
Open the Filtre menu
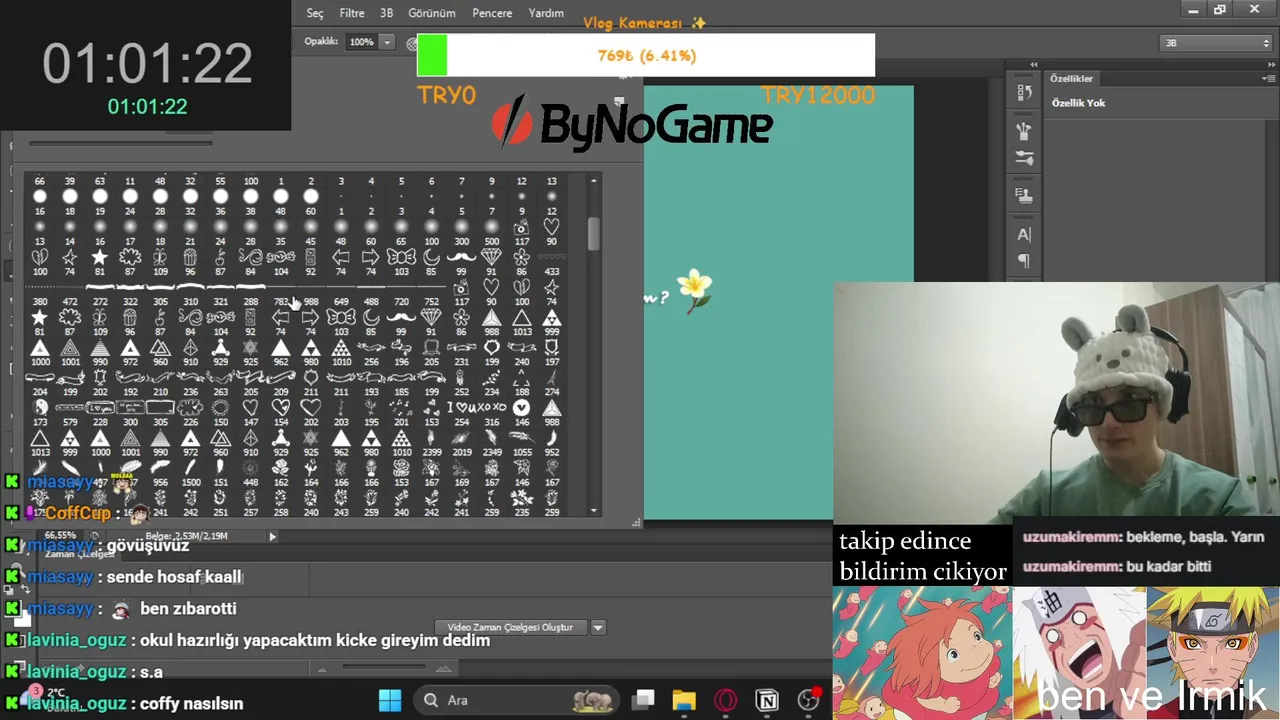pyautogui.click(x=352, y=13)
